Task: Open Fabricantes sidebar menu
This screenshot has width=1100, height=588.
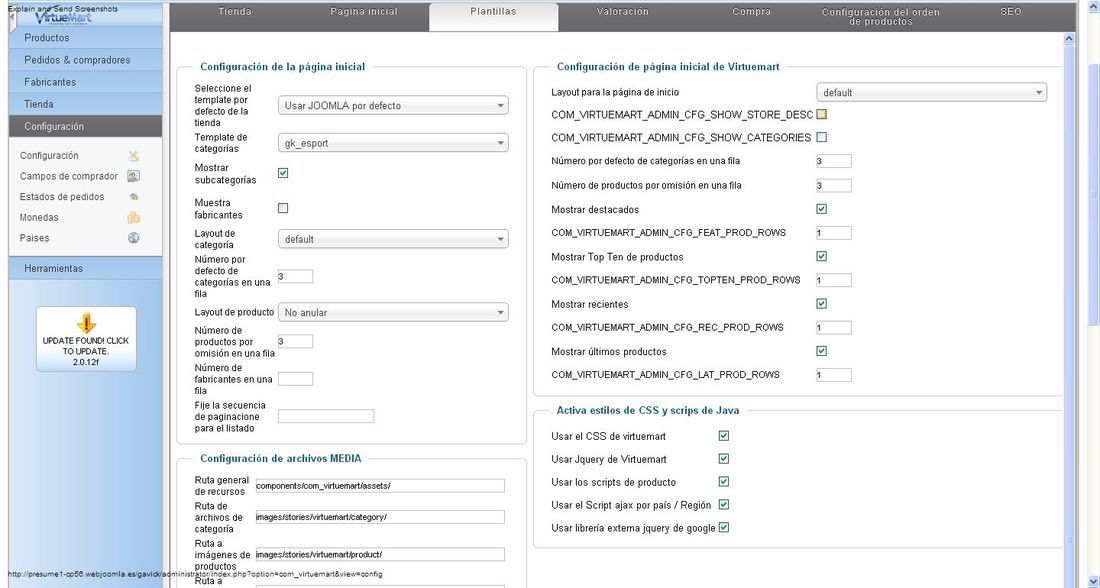Action: (86, 82)
